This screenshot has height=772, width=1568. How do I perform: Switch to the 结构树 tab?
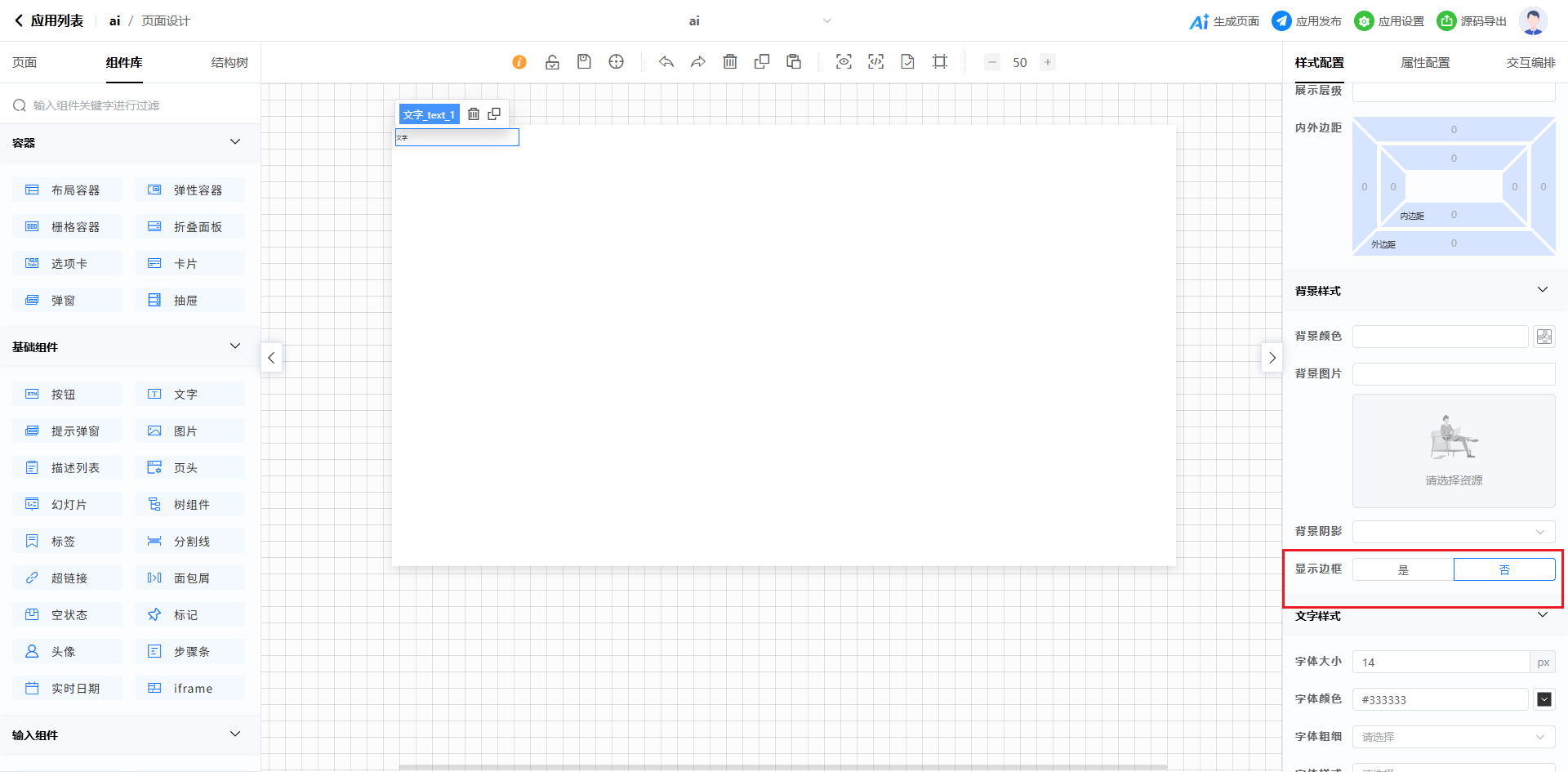tap(229, 63)
